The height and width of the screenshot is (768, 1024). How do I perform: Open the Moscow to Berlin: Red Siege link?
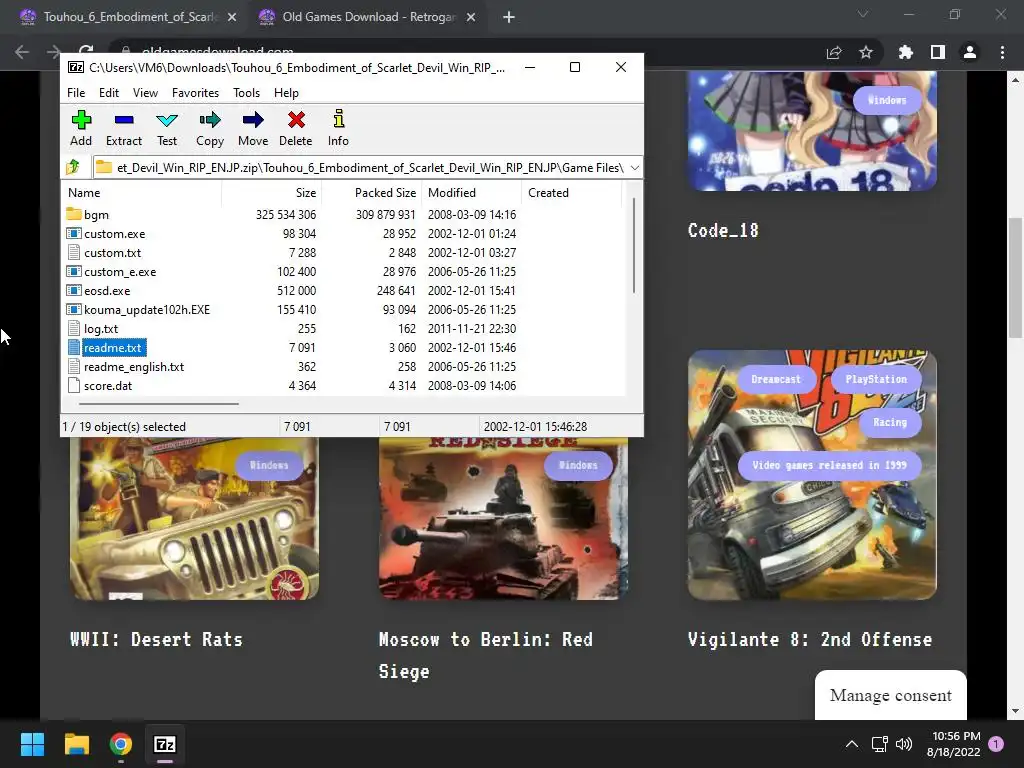486,655
